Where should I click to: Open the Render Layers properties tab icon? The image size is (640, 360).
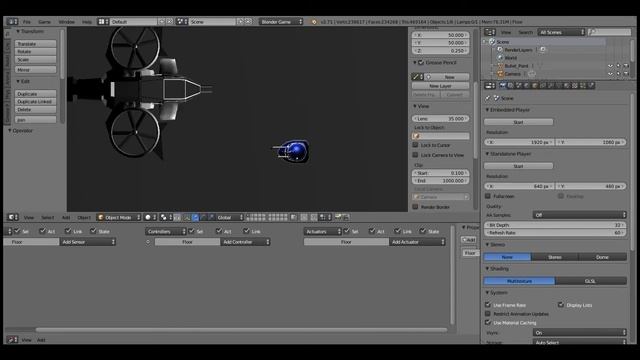click(511, 85)
